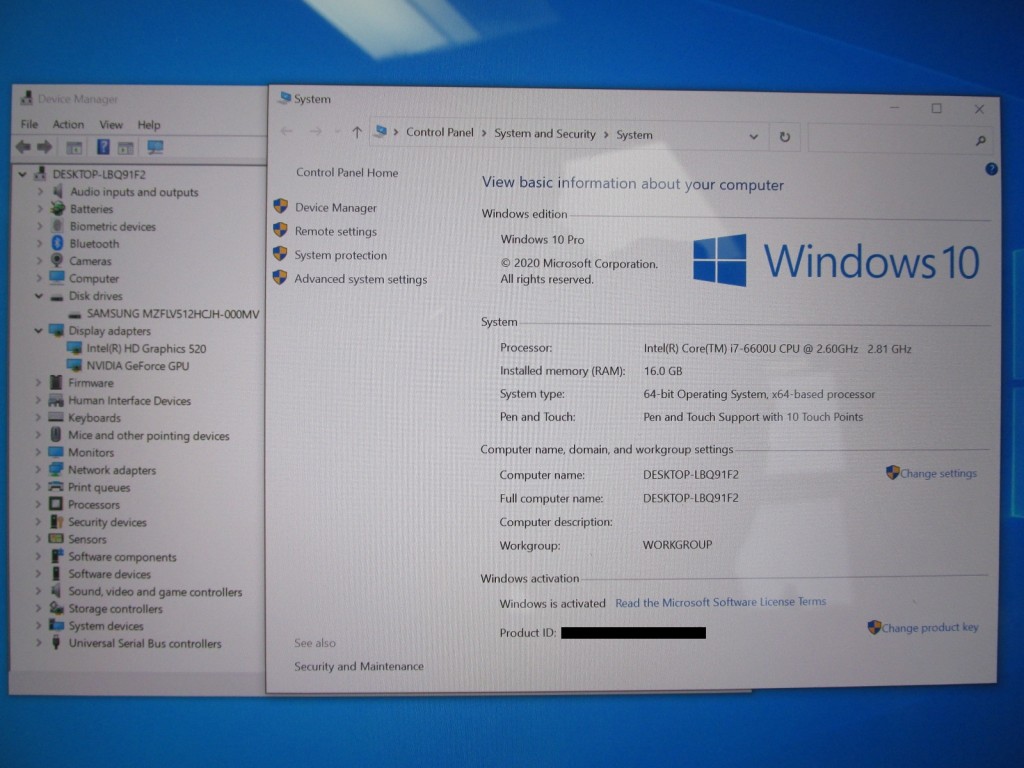Viewport: 1024px width, 768px height.
Task: Open Security and Maintenance link
Action: click(x=359, y=666)
